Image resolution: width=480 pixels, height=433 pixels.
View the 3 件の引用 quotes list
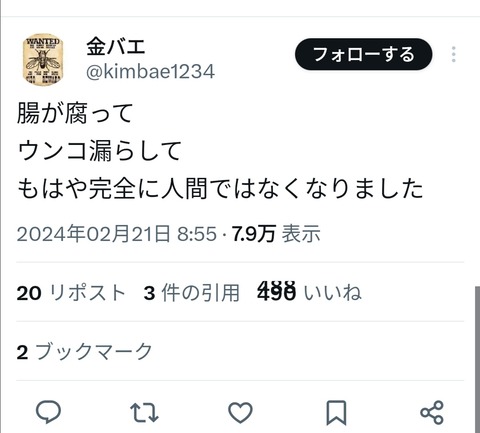(191, 293)
